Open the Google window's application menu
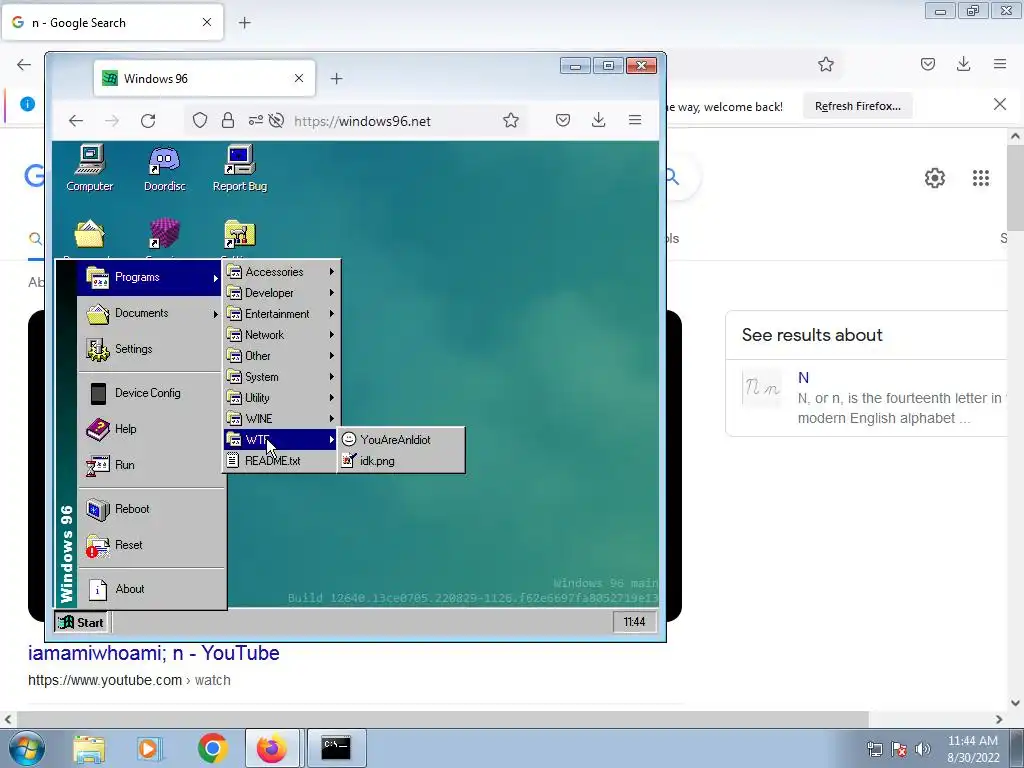Image resolution: width=1024 pixels, height=768 pixels. [999, 64]
